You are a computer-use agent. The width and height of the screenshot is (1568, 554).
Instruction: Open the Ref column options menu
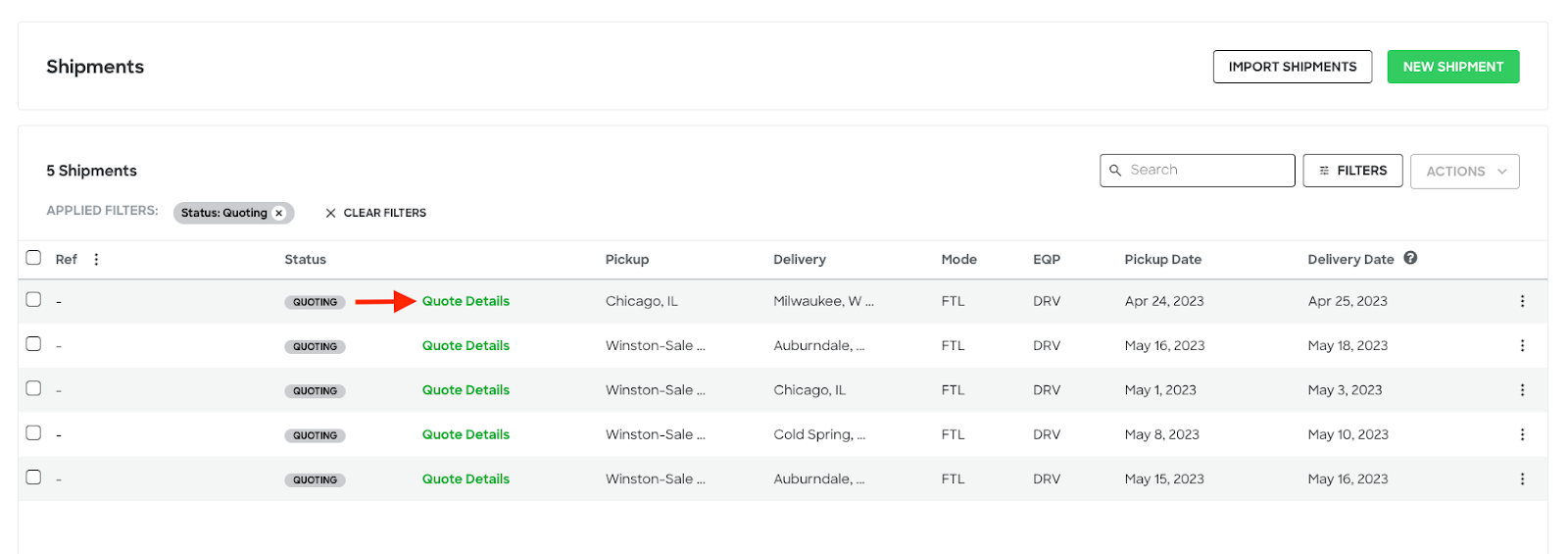(x=96, y=260)
